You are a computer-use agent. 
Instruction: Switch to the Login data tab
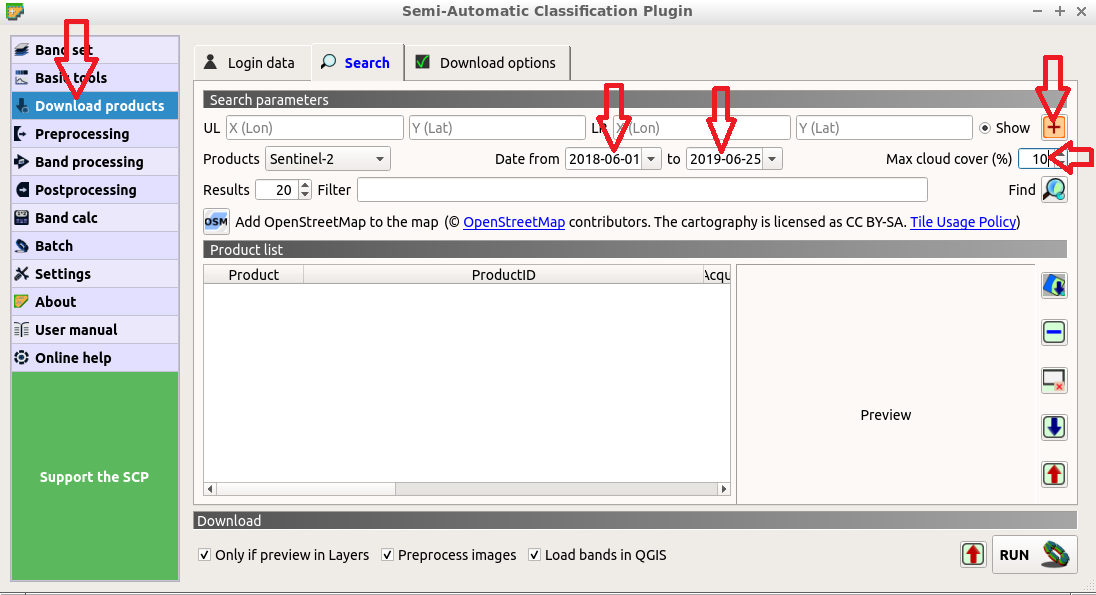[x=250, y=63]
